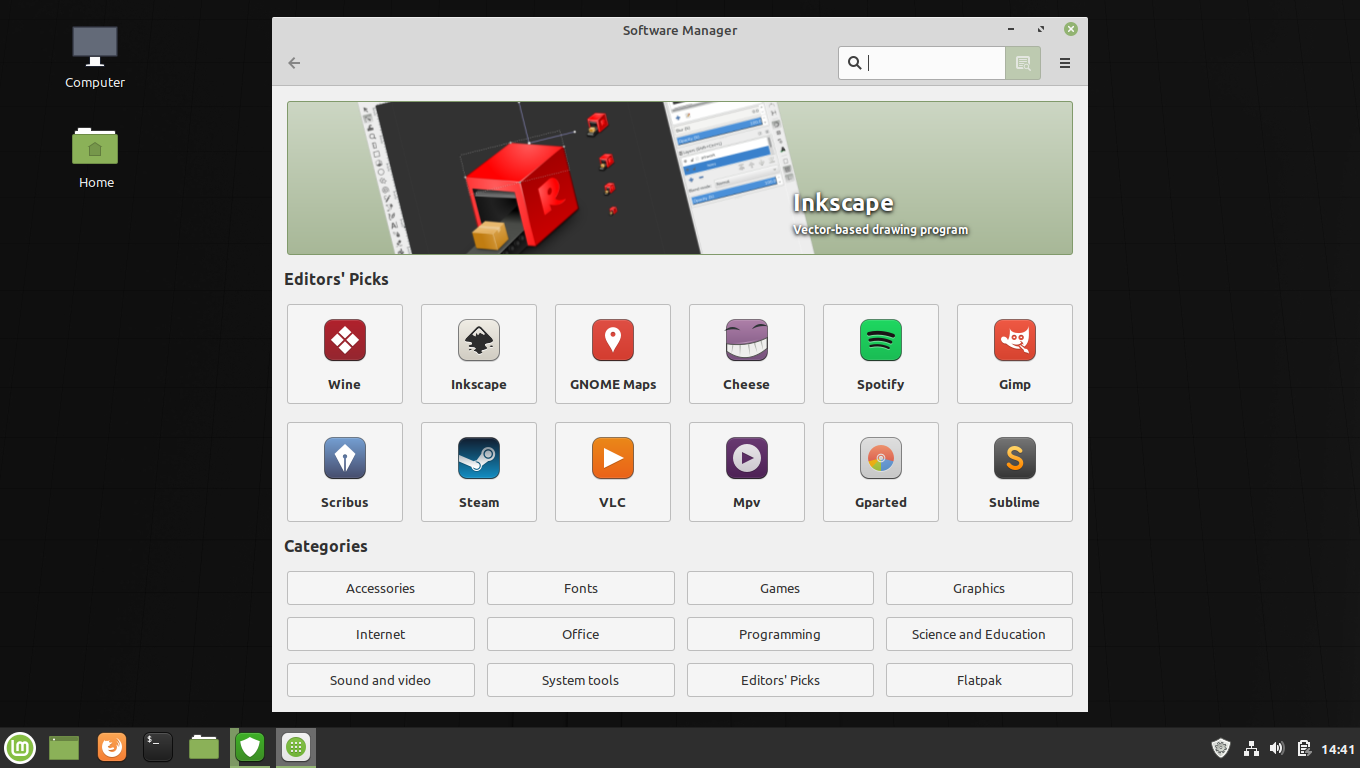Image resolution: width=1360 pixels, height=768 pixels.
Task: Browse the Graphics category
Action: pos(979,588)
